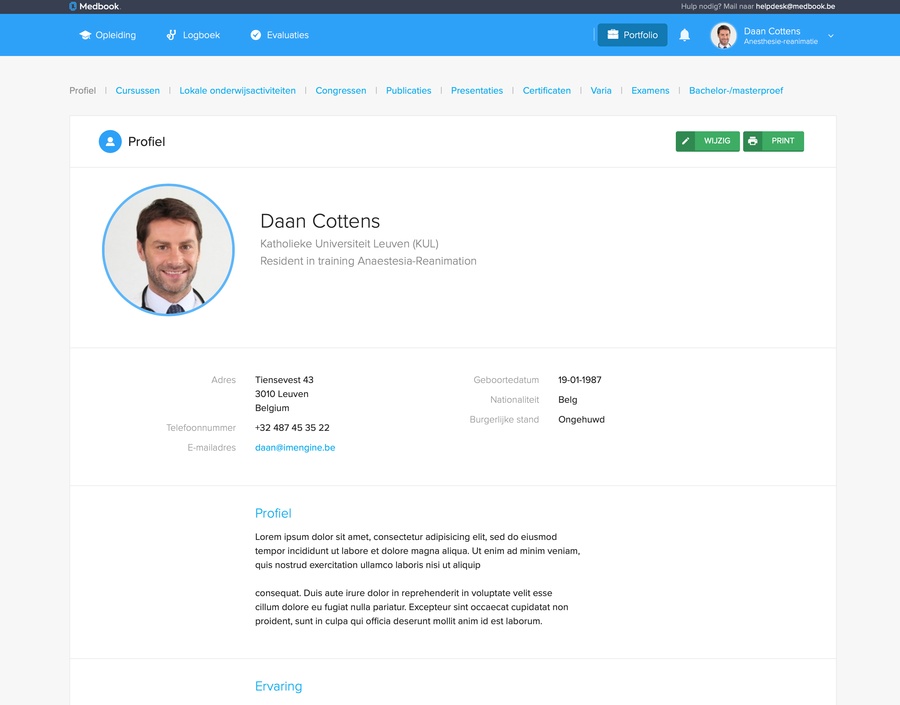Viewport: 900px width, 705px height.
Task: Click the 3010 Leuven address line
Action: click(282, 394)
